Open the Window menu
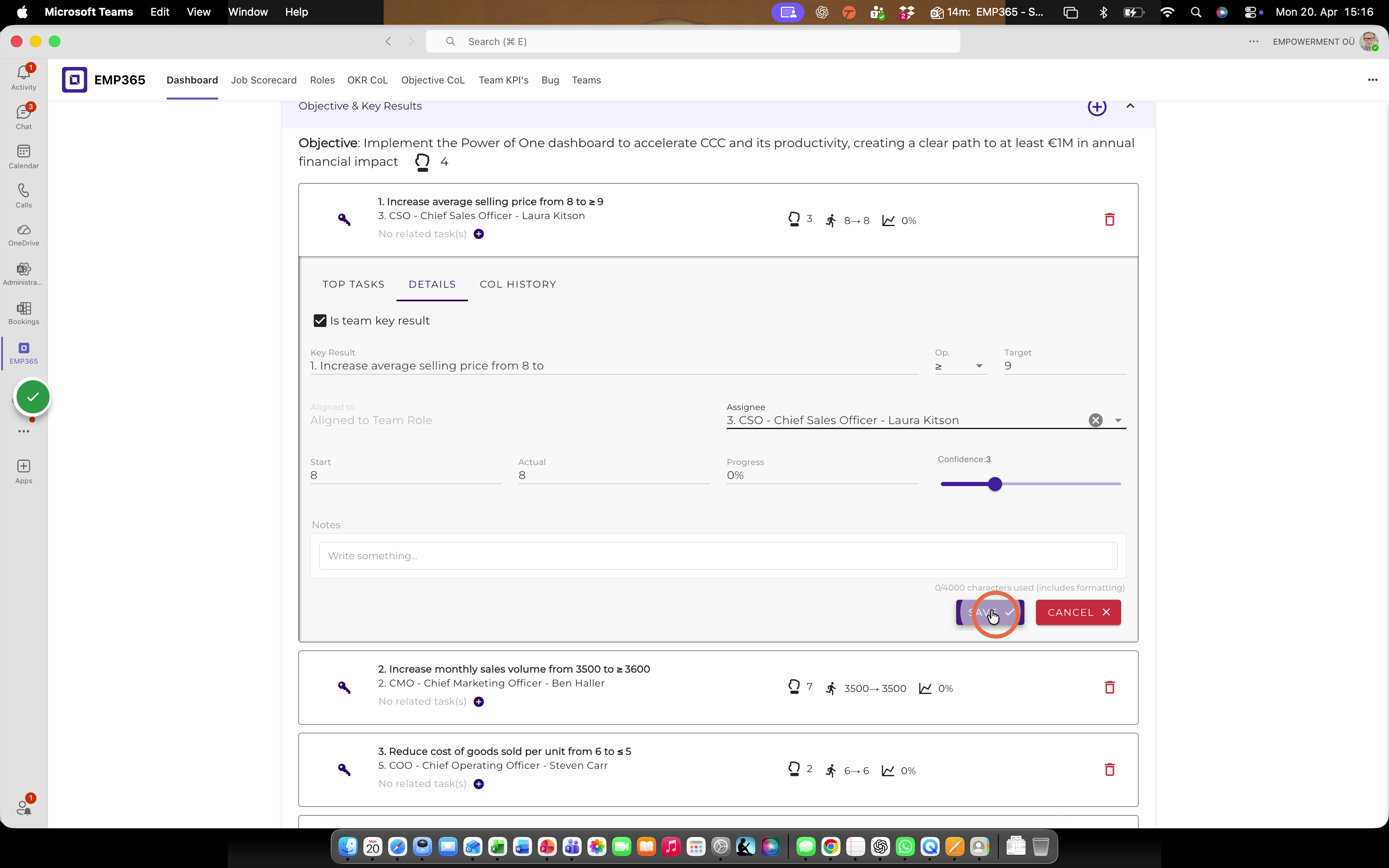The image size is (1389, 868). [248, 12]
